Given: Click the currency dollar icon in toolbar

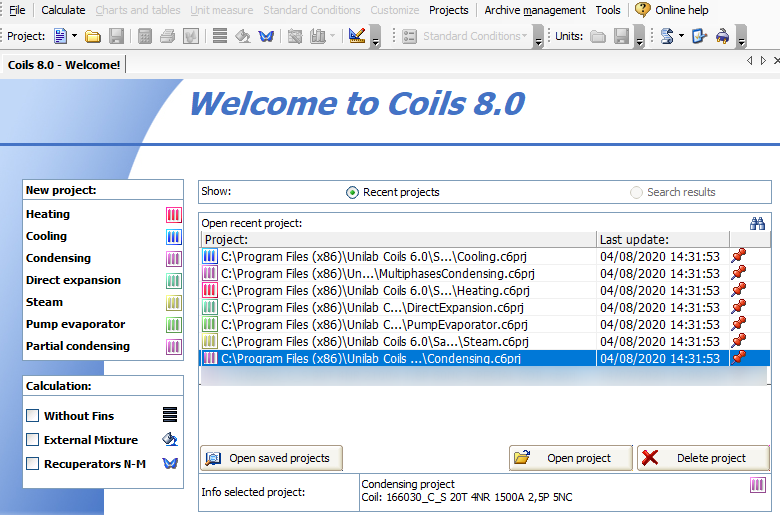Looking at the screenshot, I should click(667, 36).
